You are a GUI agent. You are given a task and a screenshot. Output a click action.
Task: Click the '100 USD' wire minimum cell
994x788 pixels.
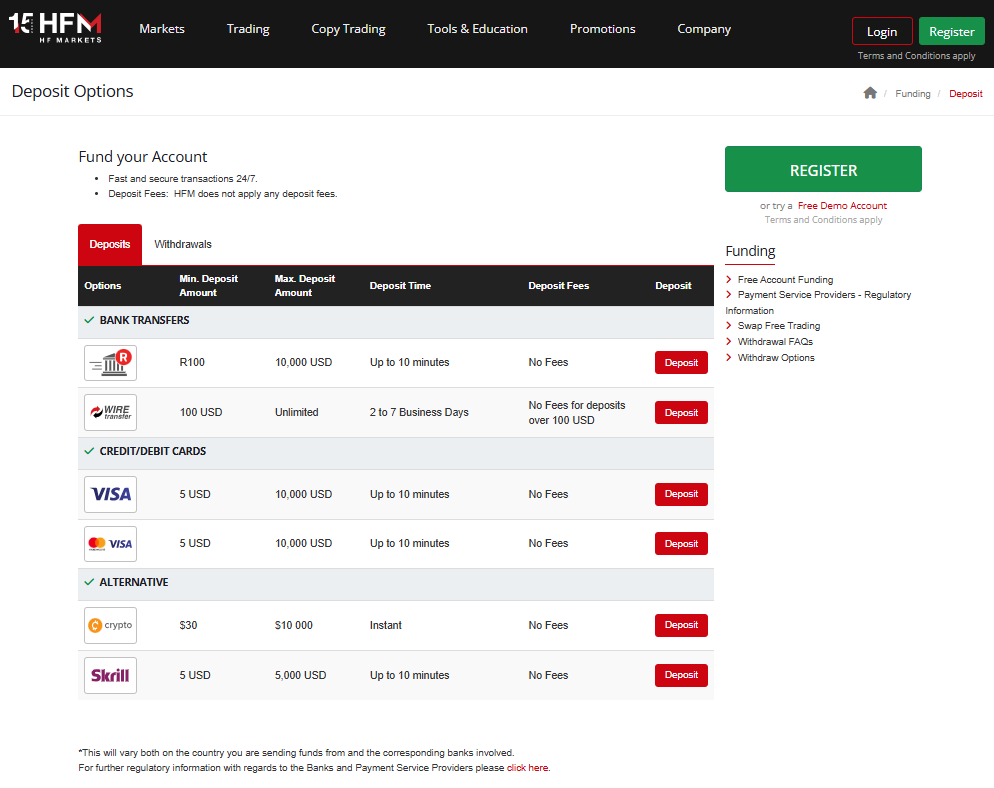click(201, 413)
